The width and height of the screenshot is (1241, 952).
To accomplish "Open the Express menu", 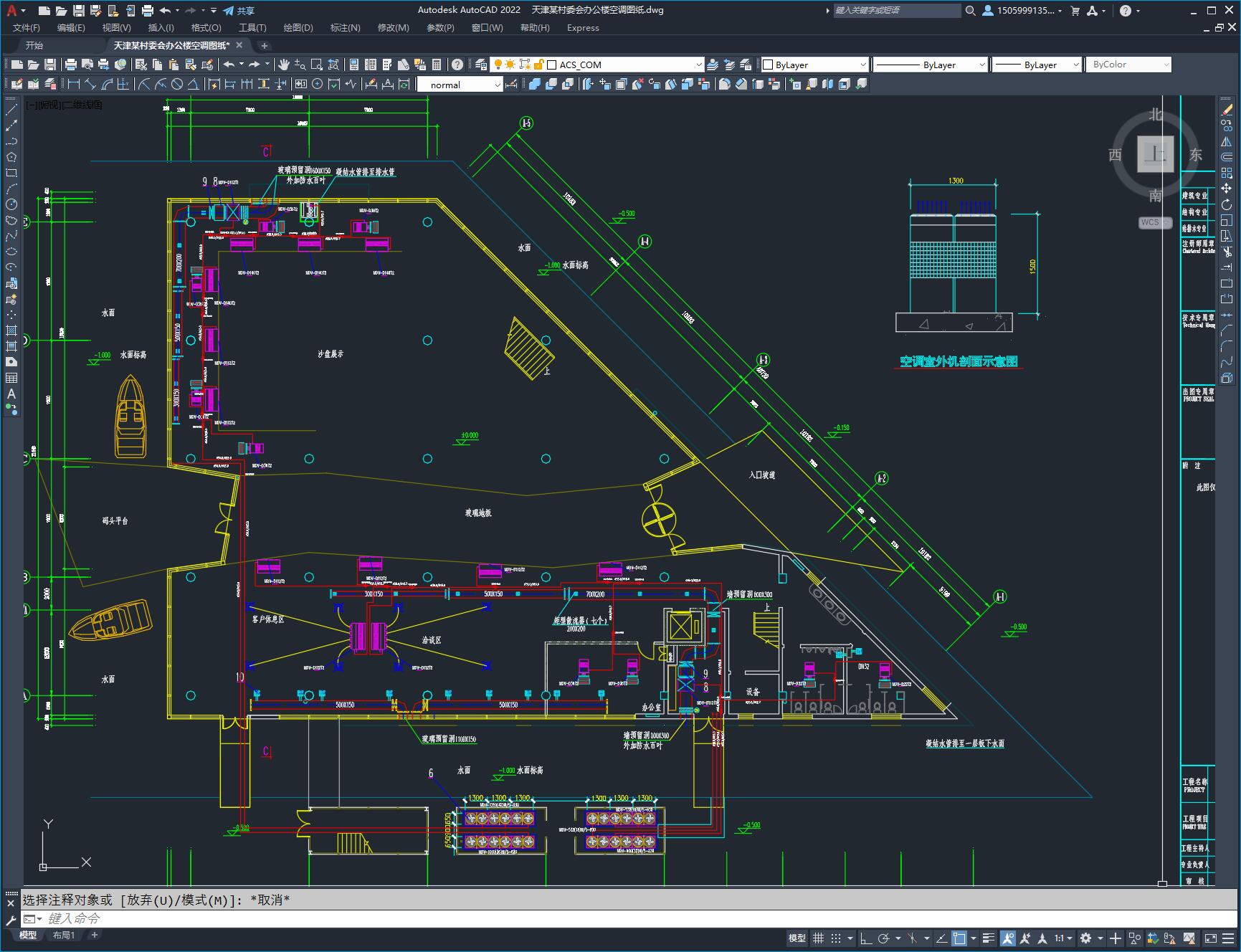I will 583,28.
